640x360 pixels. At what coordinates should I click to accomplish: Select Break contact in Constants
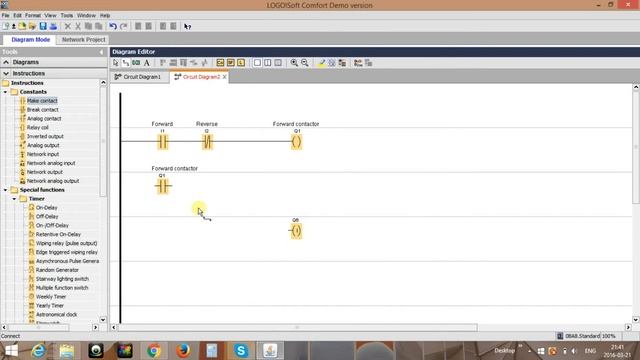click(x=42, y=109)
